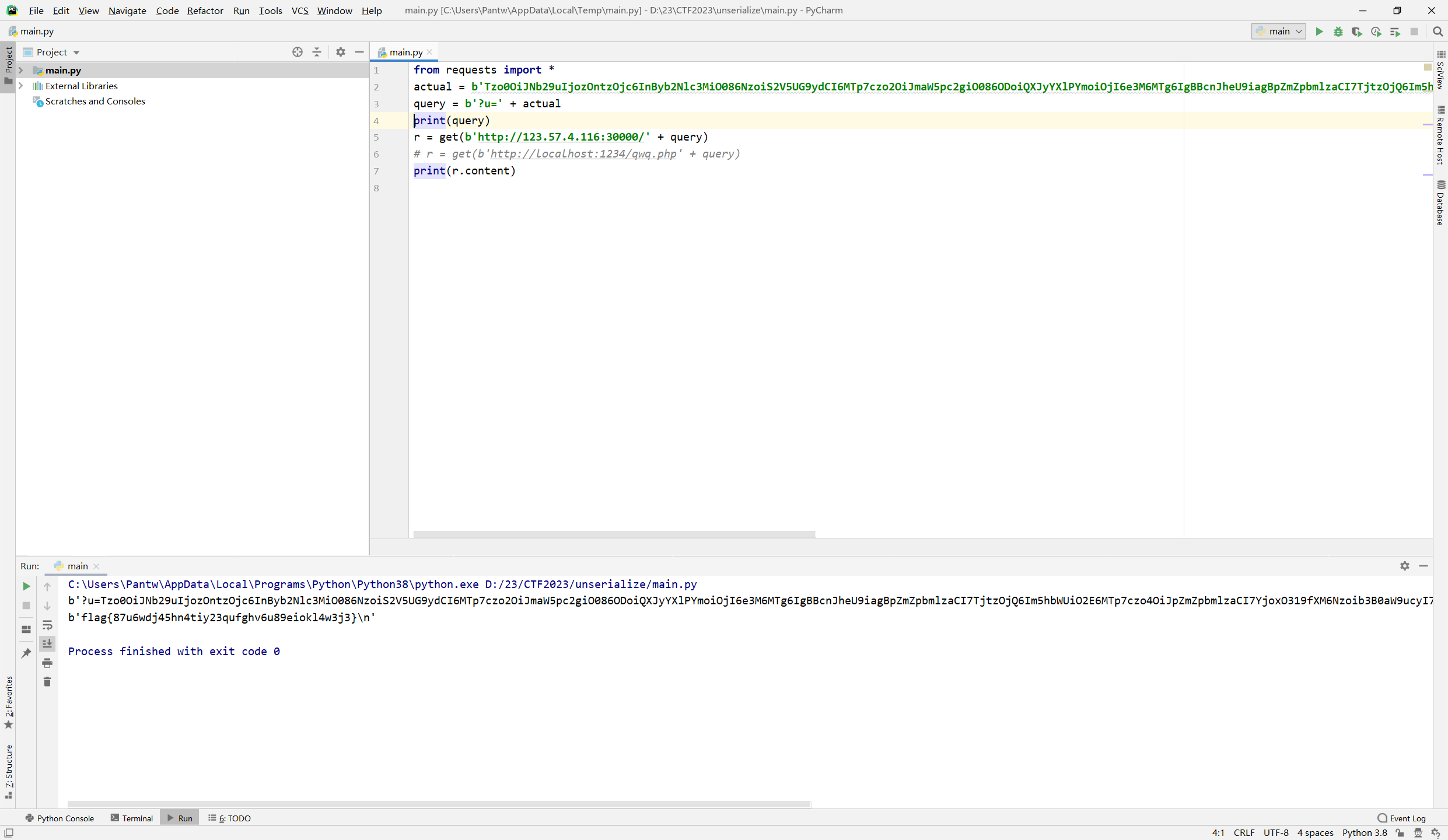The image size is (1448, 840).
Task: Open Event Log in status bar
Action: point(1401,818)
